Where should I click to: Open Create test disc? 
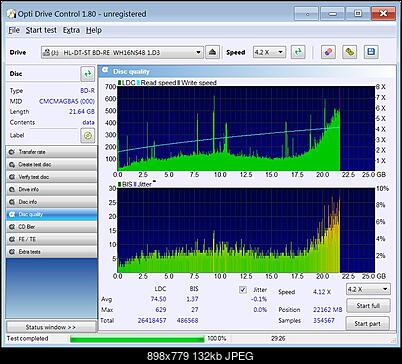point(52,164)
